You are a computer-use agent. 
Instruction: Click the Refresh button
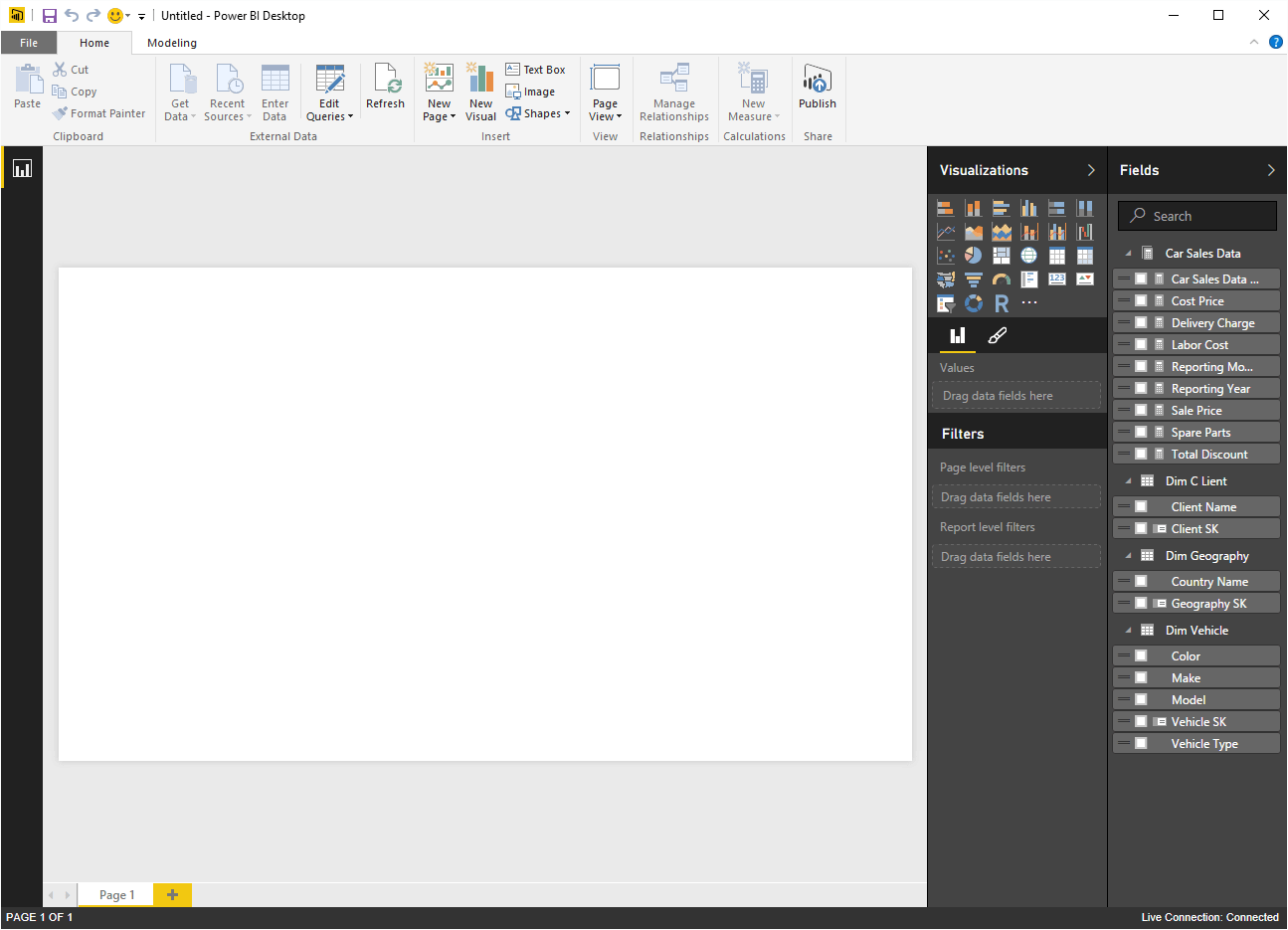pos(385,87)
